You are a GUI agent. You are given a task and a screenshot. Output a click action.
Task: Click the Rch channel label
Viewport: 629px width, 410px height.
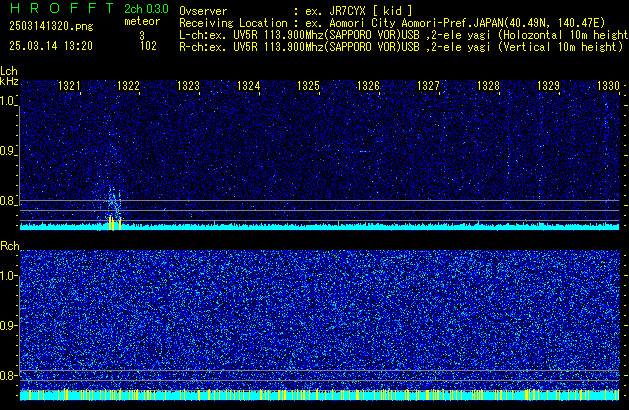click(x=10, y=246)
